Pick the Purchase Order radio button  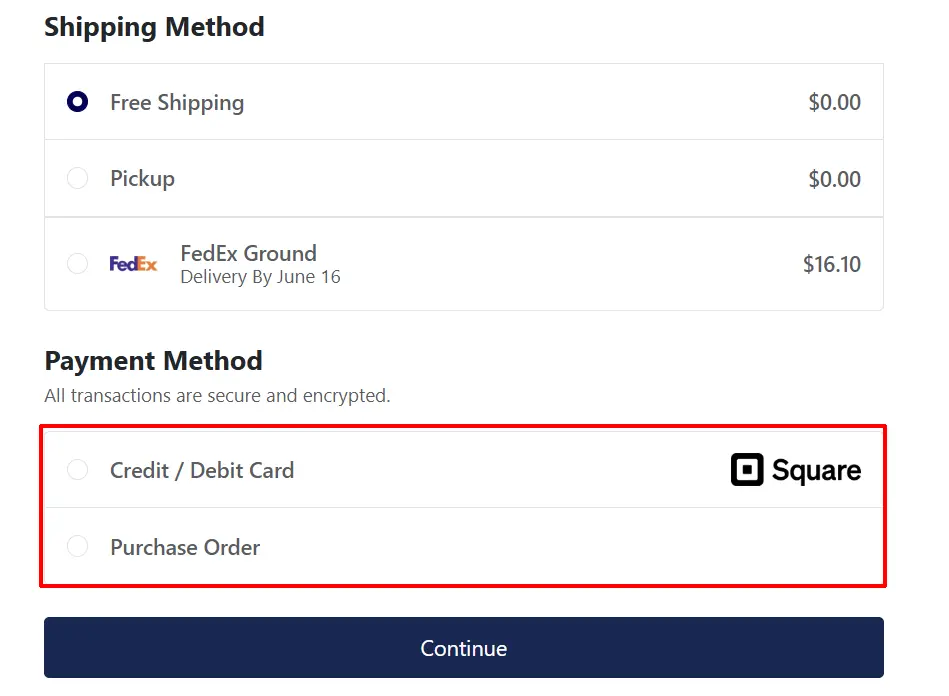pyautogui.click(x=77, y=546)
